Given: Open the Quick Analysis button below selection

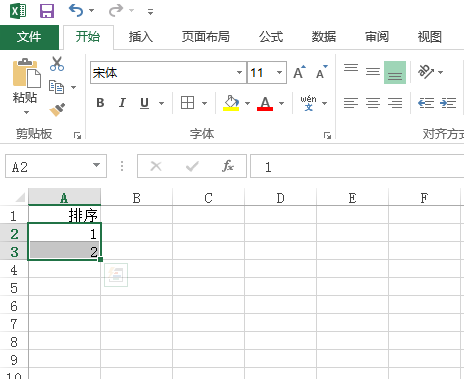Looking at the screenshot, I should coord(116,275).
